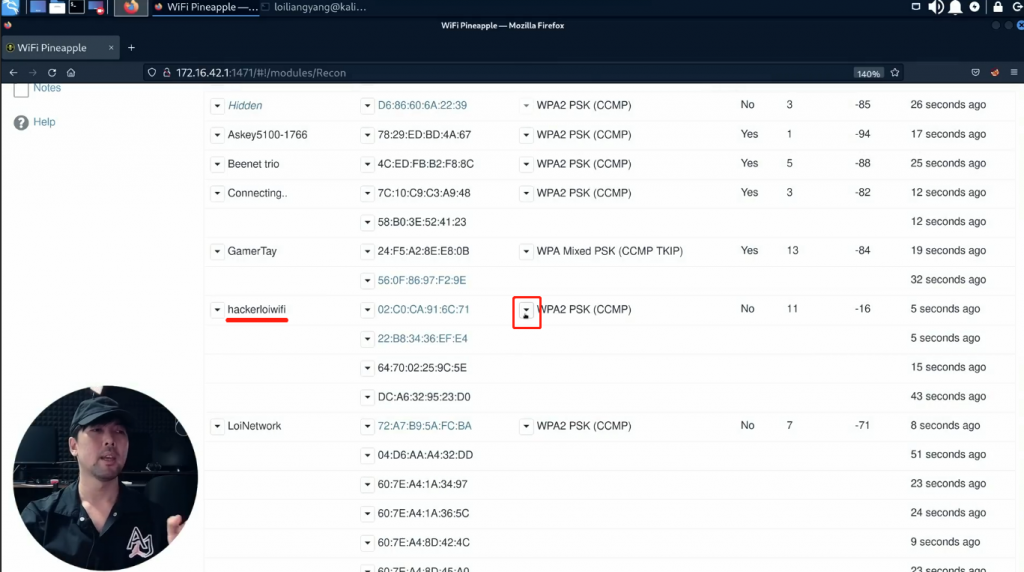Click MAC link 56:0F:86:97:F2:9E
This screenshot has width=1024, height=572.
pyautogui.click(x=422, y=280)
